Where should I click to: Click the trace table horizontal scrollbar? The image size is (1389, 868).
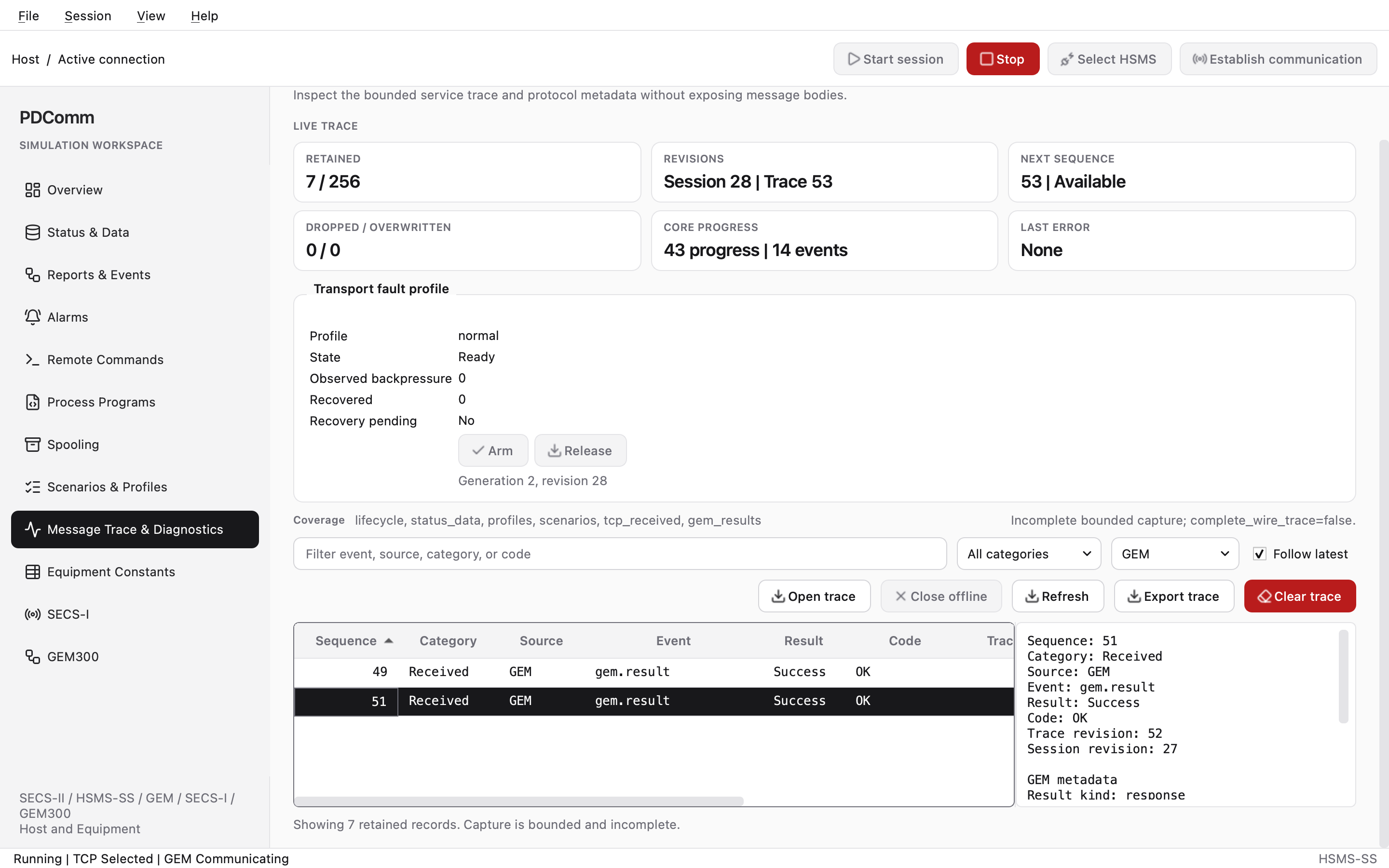[x=519, y=801]
